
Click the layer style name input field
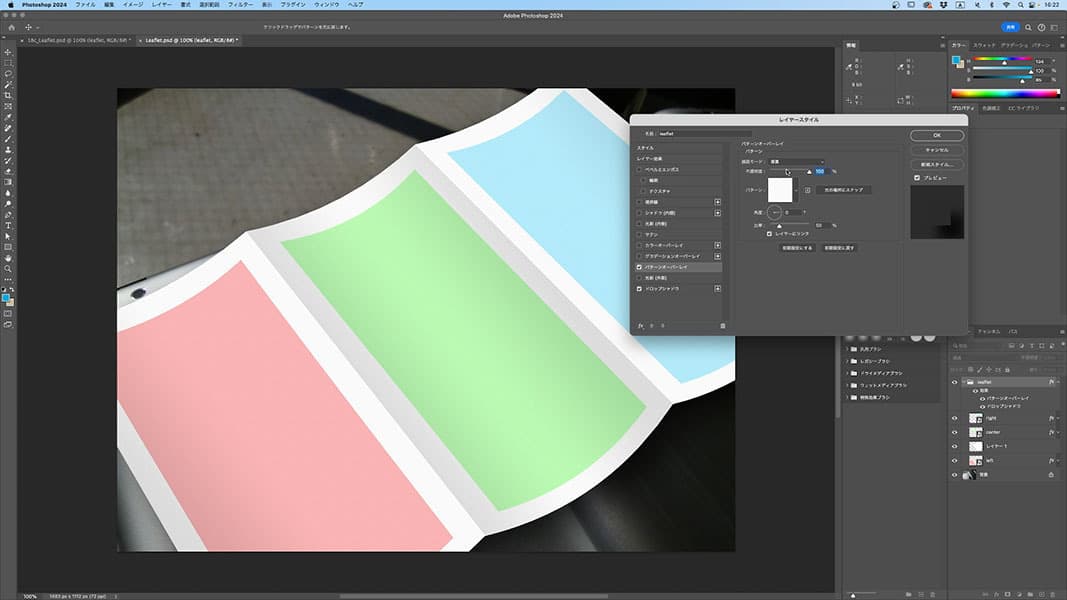[704, 133]
